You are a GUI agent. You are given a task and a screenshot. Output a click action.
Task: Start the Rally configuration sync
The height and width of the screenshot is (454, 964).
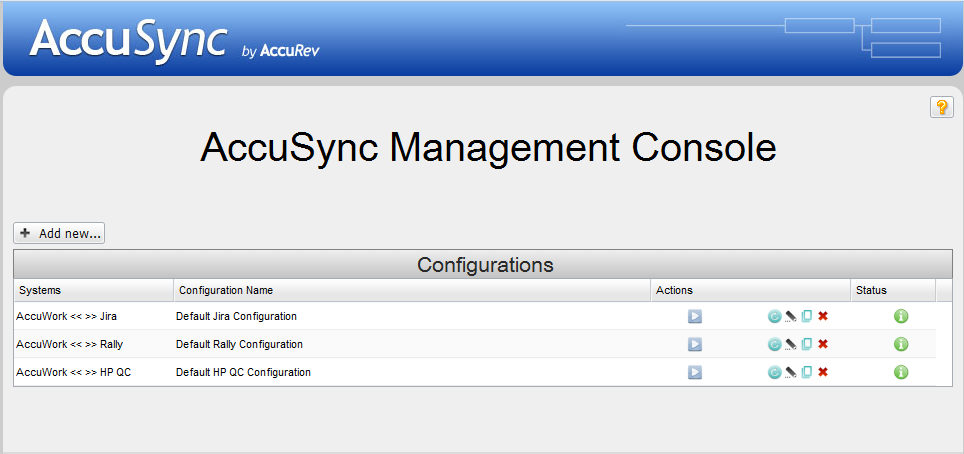pos(694,344)
